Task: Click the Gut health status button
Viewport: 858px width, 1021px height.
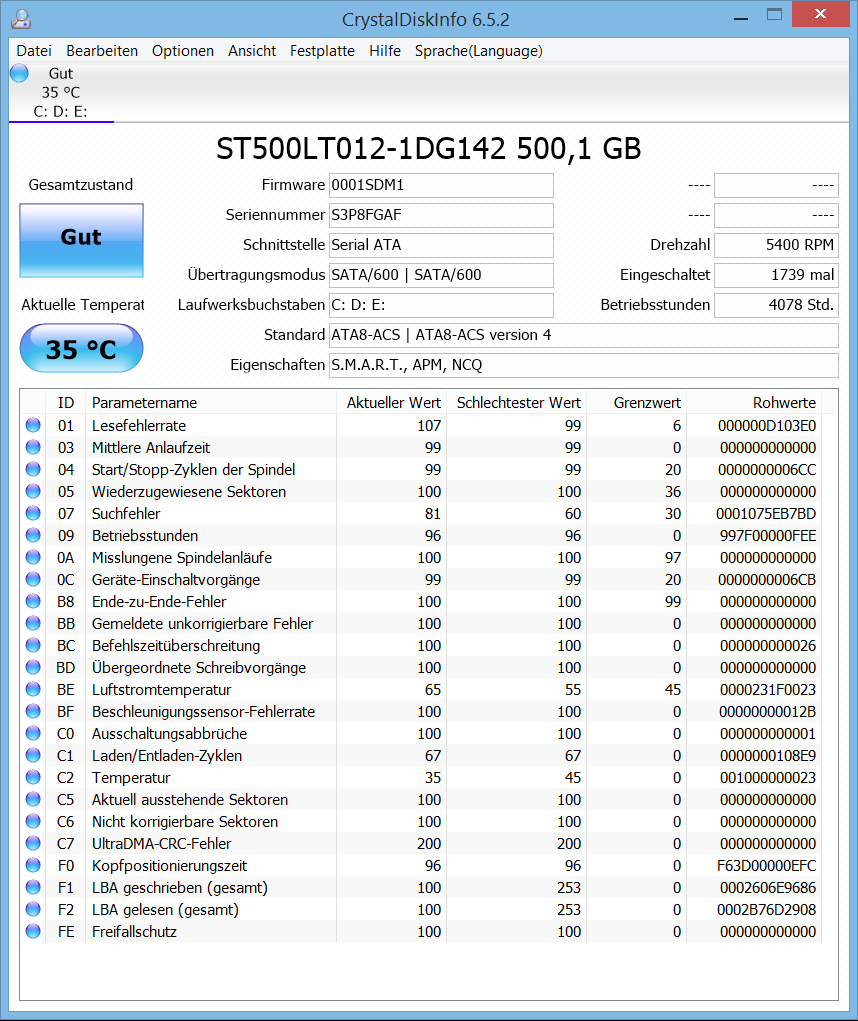Action: pos(81,240)
